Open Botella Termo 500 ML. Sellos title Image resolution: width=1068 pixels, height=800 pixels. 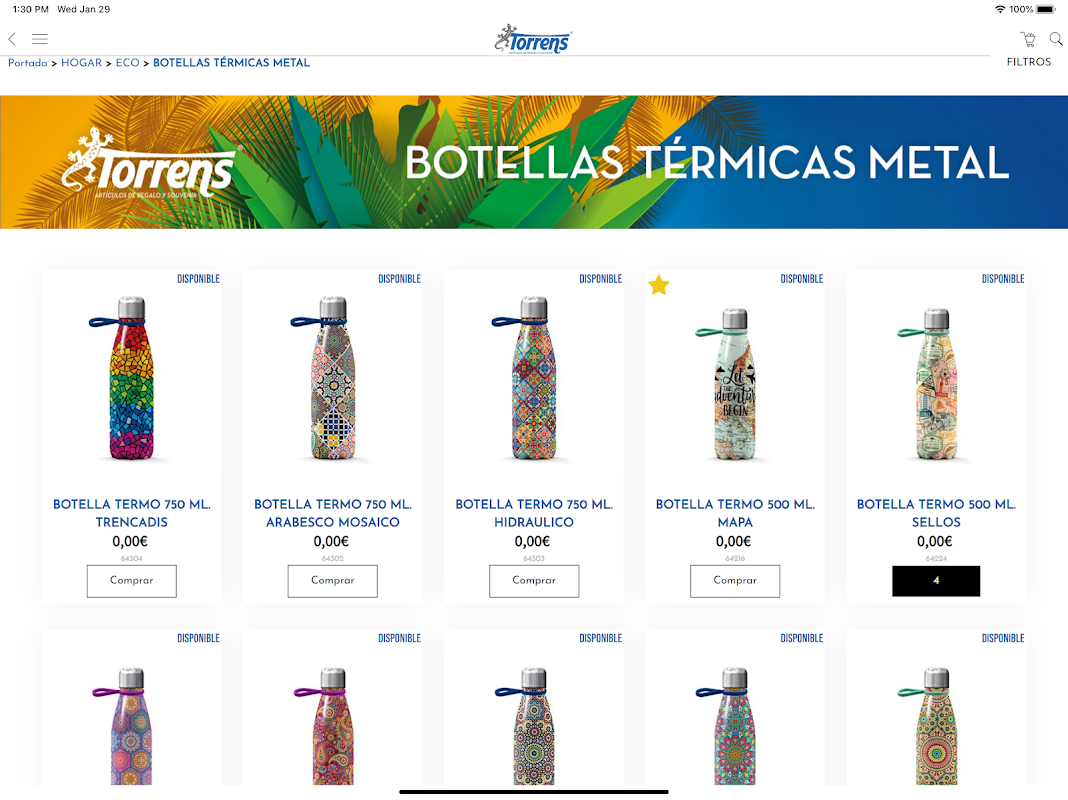coord(936,513)
